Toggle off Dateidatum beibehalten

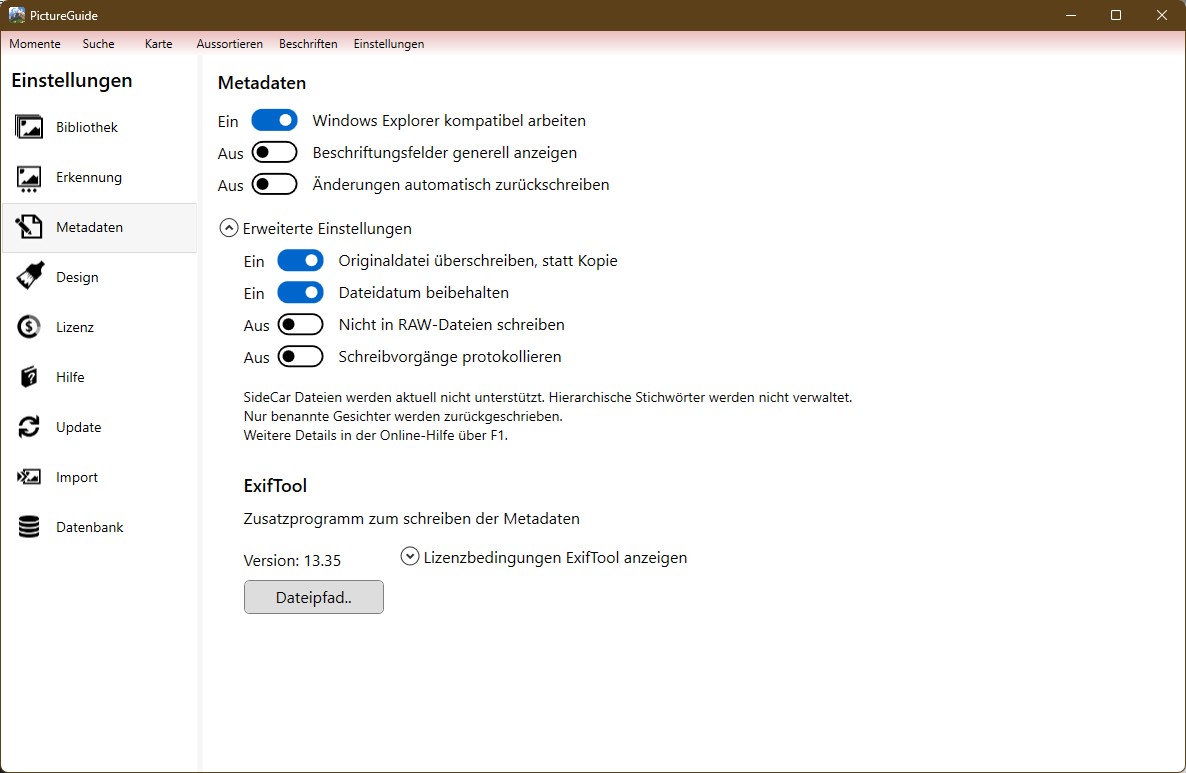[300, 293]
